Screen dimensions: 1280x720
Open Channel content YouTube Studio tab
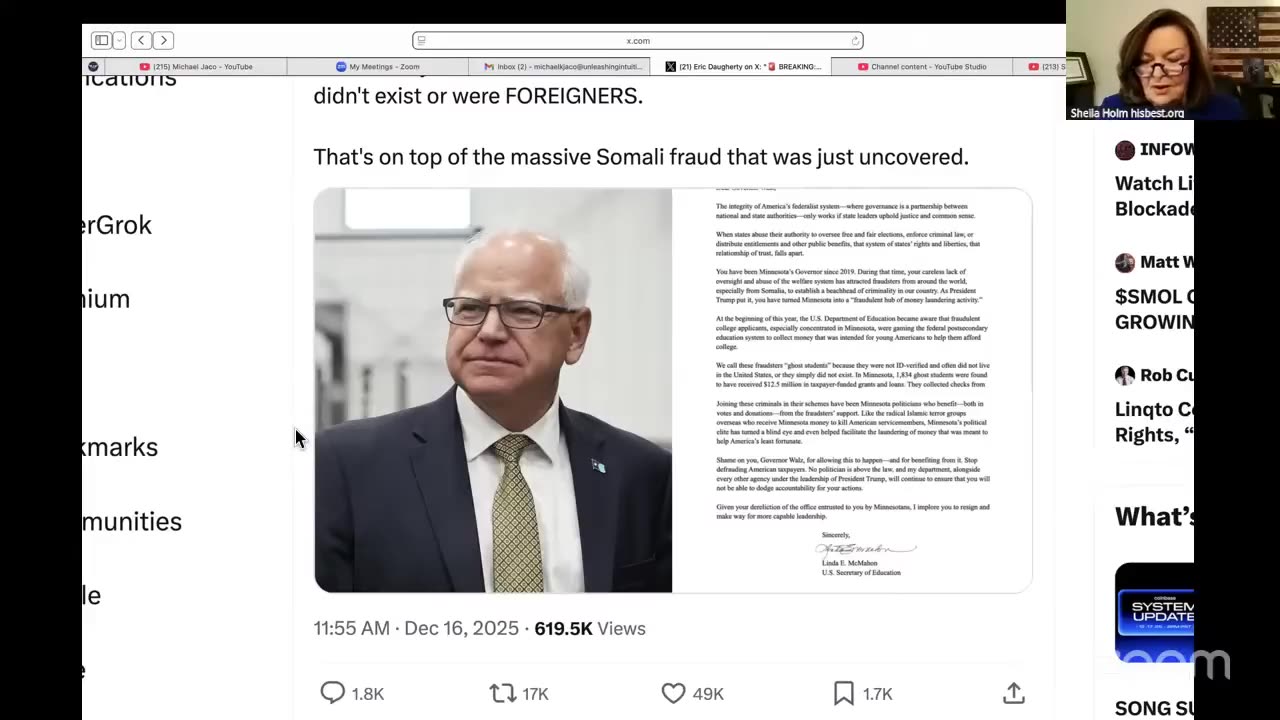922,67
